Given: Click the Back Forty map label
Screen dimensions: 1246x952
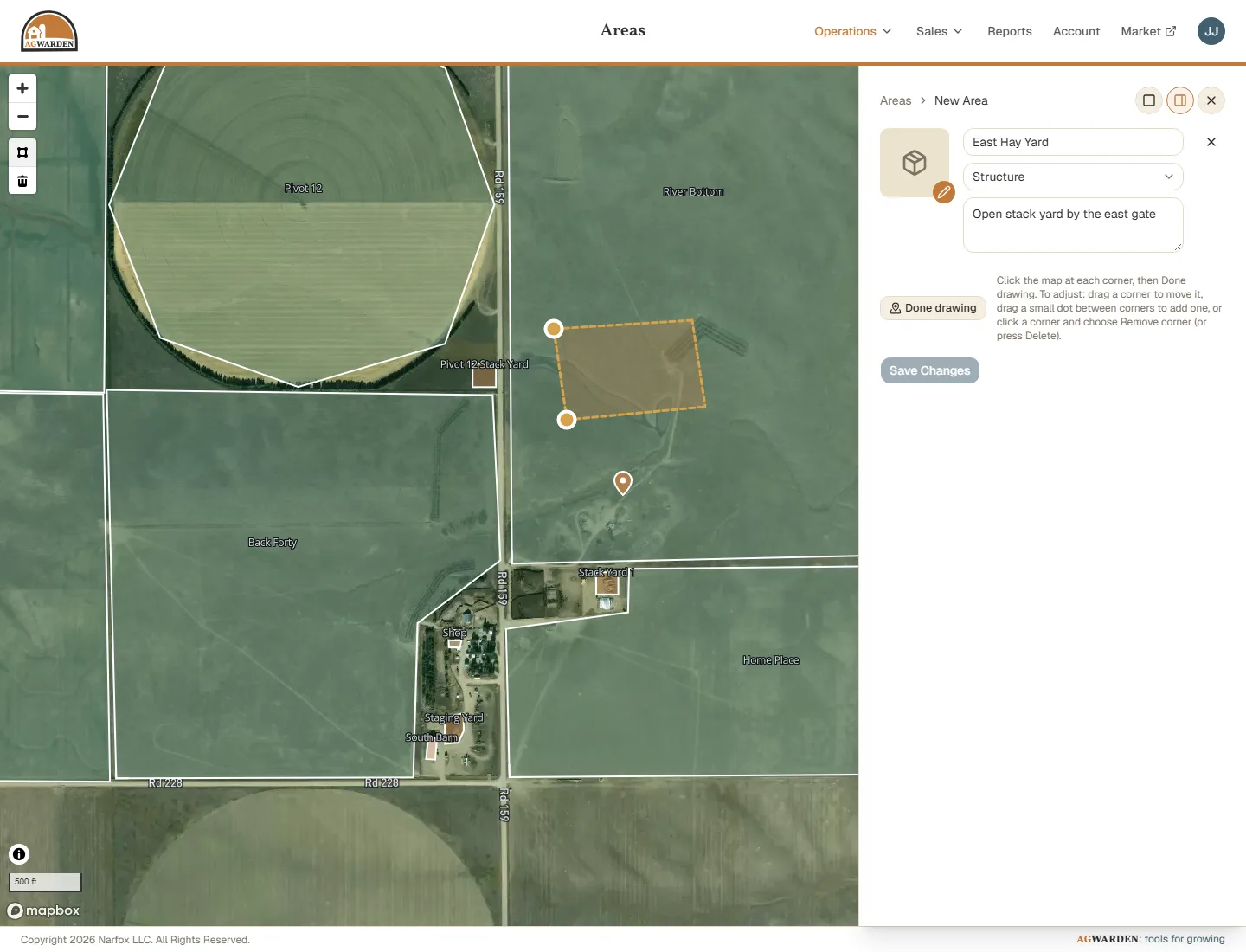Looking at the screenshot, I should 273,543.
